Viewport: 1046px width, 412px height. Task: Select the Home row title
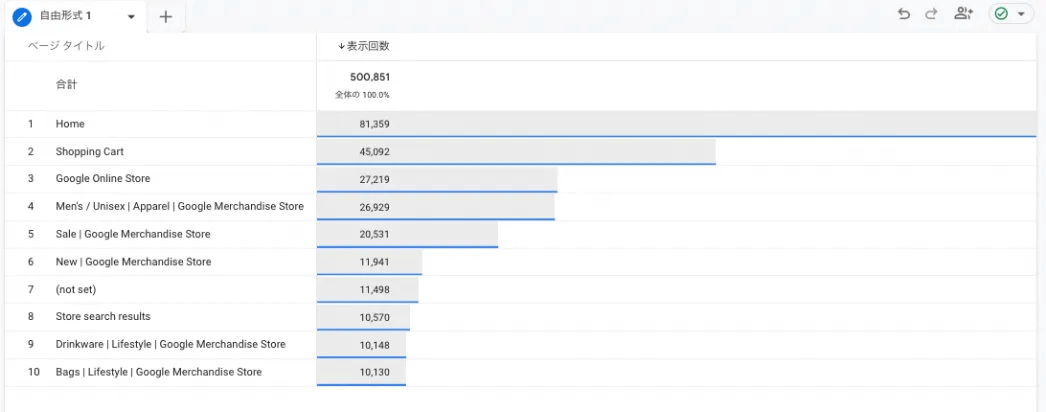click(x=70, y=124)
